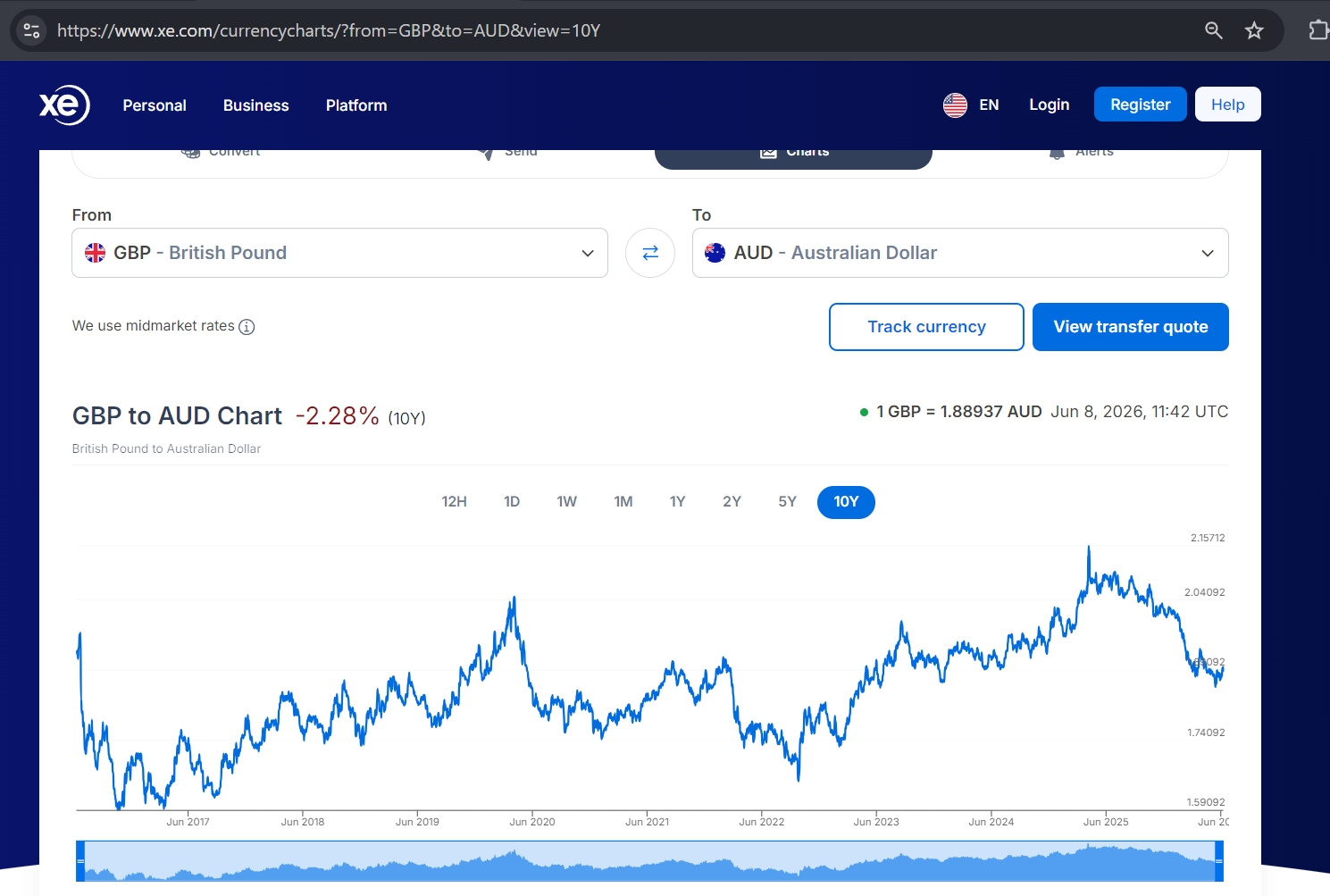
Task: Click the Xe logo in header
Action: 64,105
